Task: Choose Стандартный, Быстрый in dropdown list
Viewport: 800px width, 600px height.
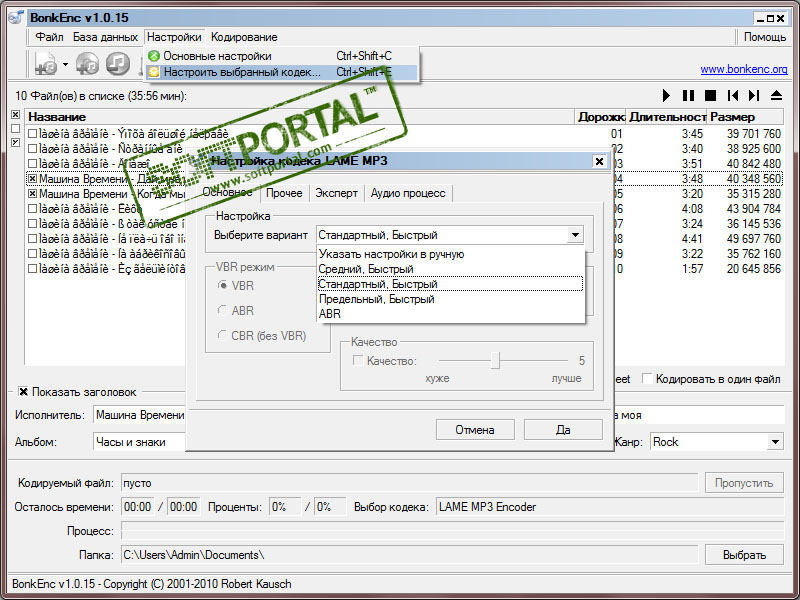Action: (x=450, y=284)
